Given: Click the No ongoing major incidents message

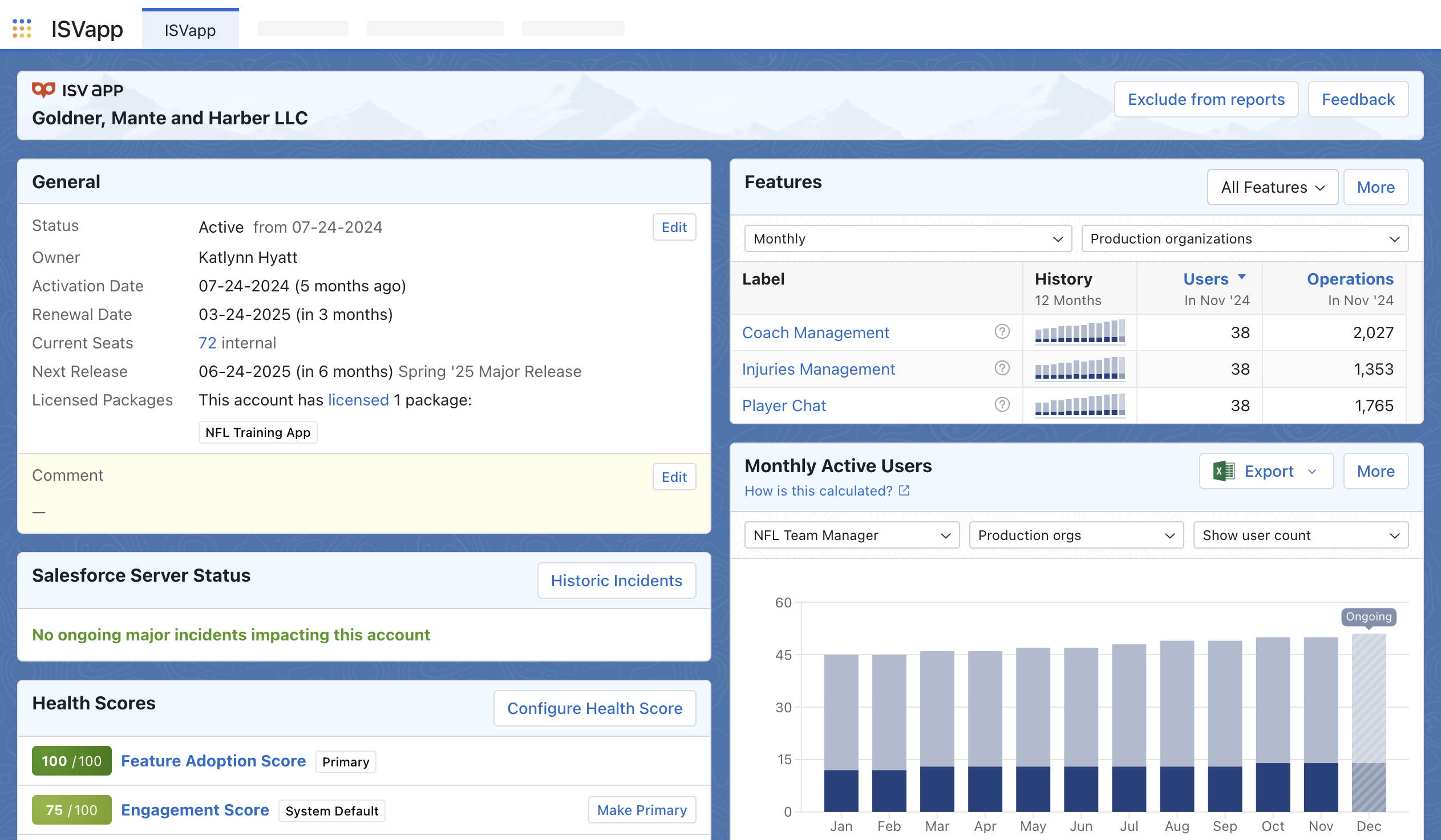Looking at the screenshot, I should (230, 635).
